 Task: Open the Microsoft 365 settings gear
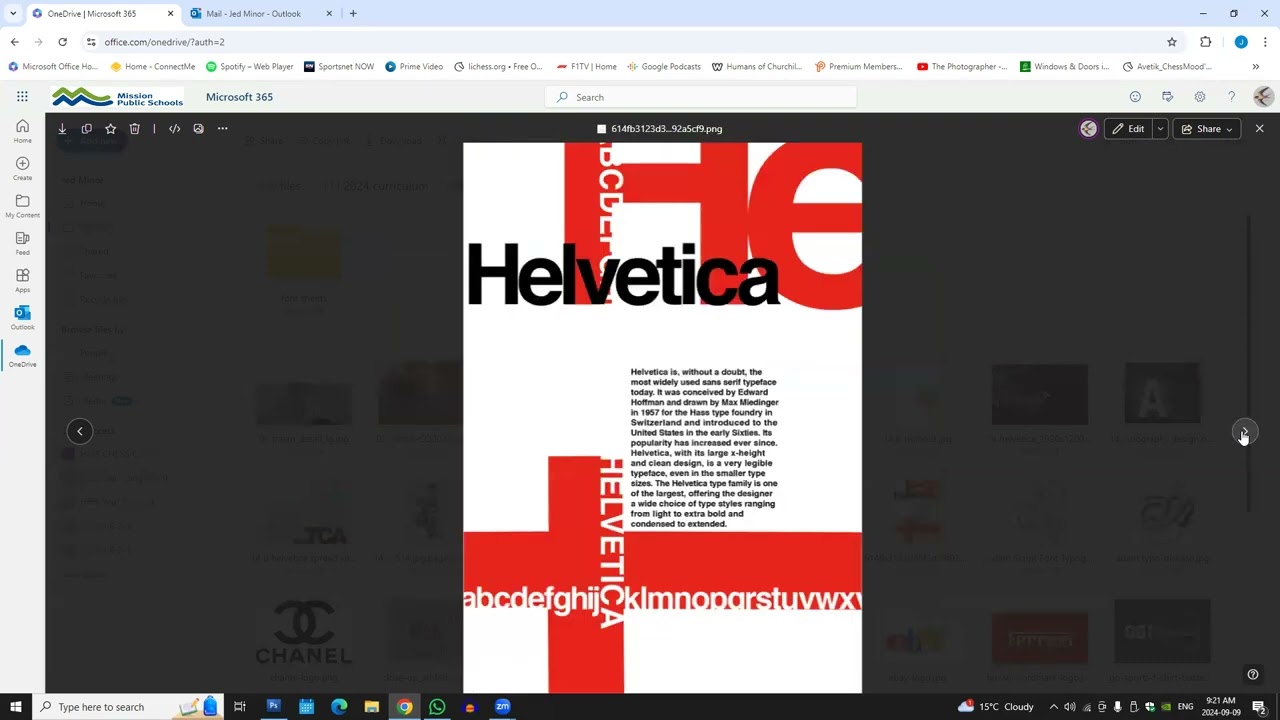coord(1199,97)
